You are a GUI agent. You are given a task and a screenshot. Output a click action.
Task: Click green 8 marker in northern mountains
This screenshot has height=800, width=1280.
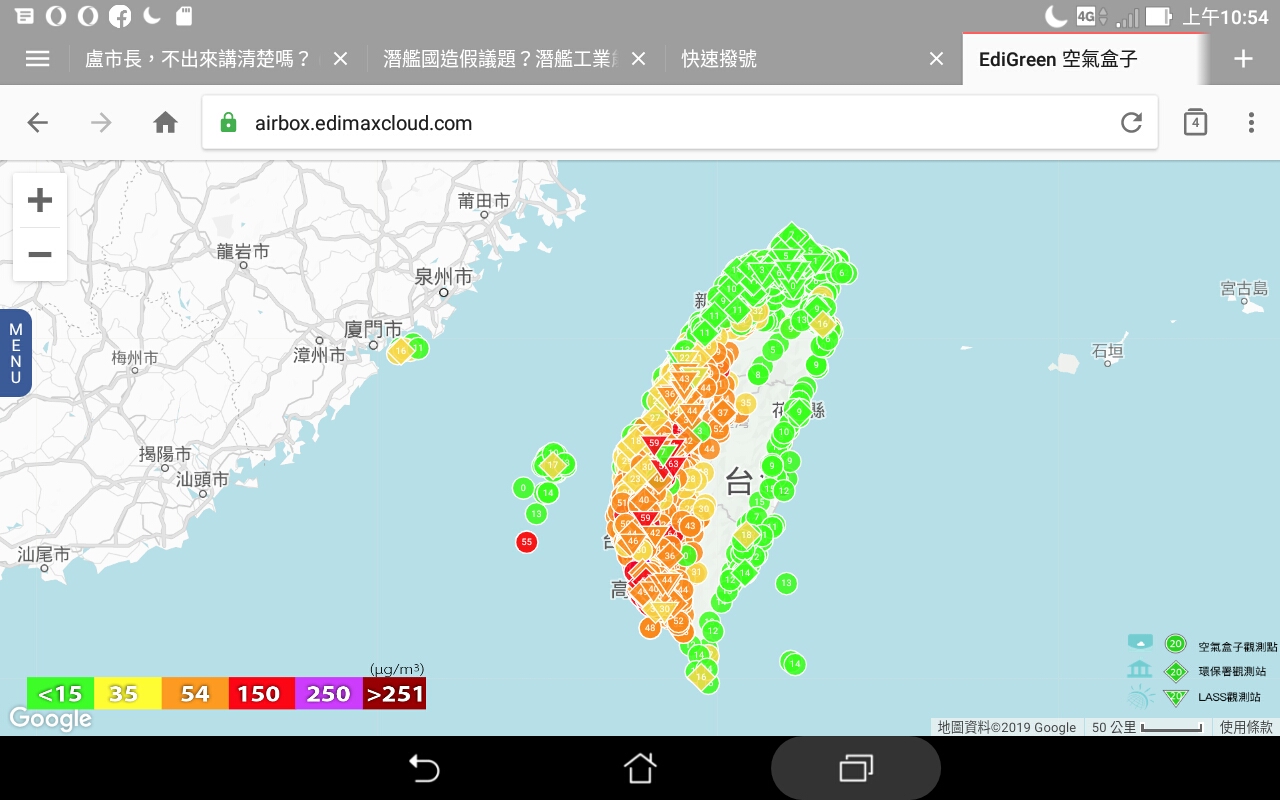tap(757, 375)
